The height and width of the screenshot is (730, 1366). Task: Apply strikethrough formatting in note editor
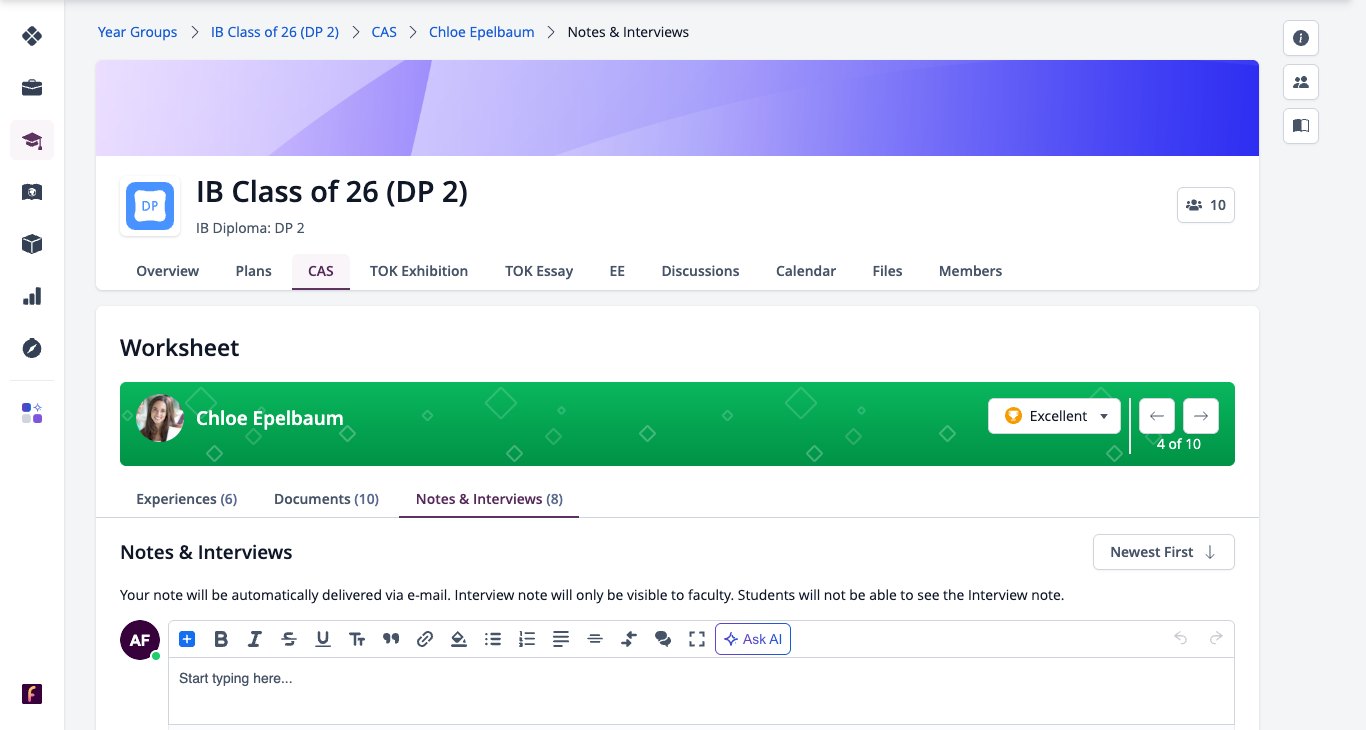pyautogui.click(x=289, y=639)
